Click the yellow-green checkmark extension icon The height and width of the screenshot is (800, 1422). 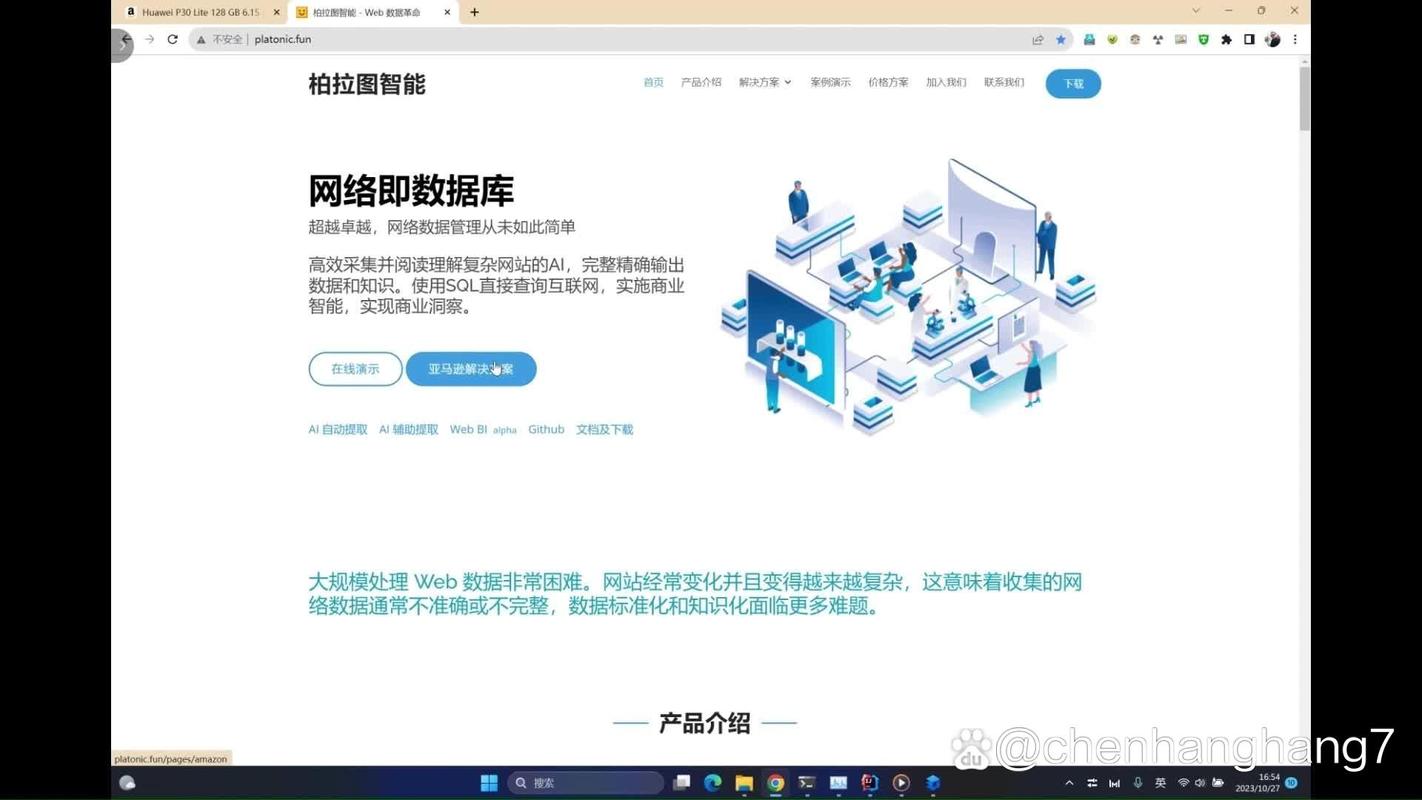tap(1112, 40)
